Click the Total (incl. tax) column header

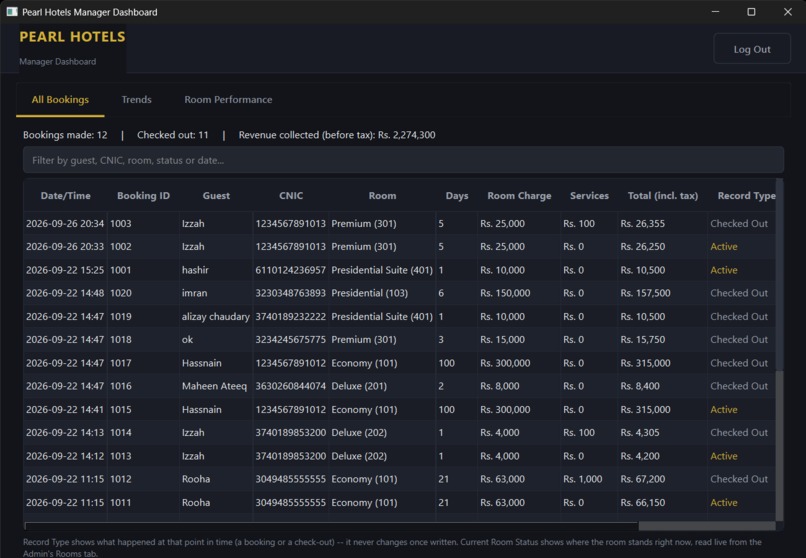663,196
